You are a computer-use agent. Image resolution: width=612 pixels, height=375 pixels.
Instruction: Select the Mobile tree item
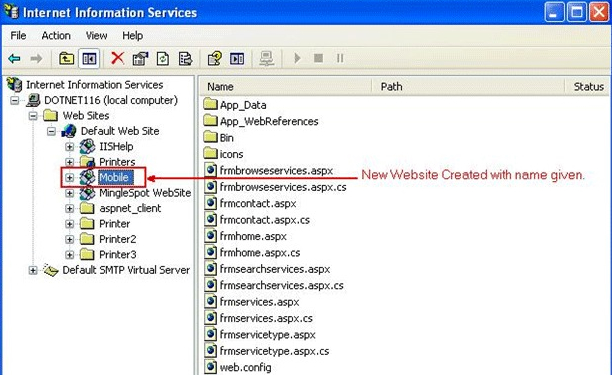point(116,178)
